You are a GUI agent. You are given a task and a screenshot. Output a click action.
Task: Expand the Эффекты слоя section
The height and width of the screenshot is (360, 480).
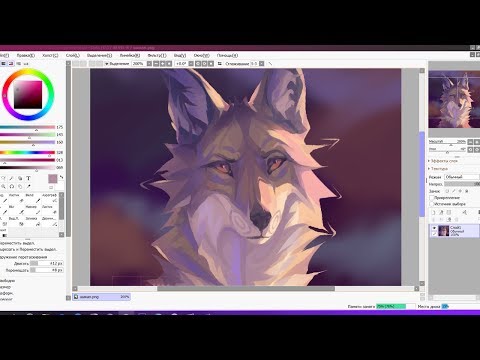coord(443,161)
